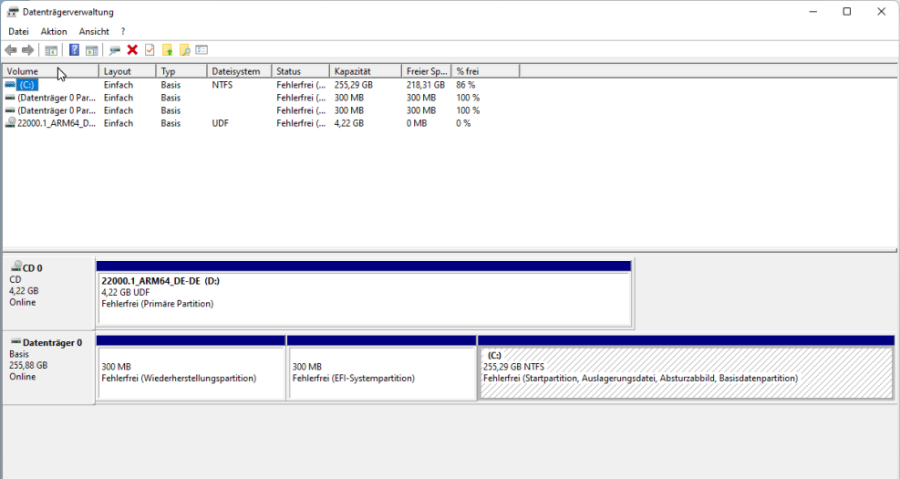
Task: Click the drive icon next to (C:) in volume list
Action: click(10, 84)
